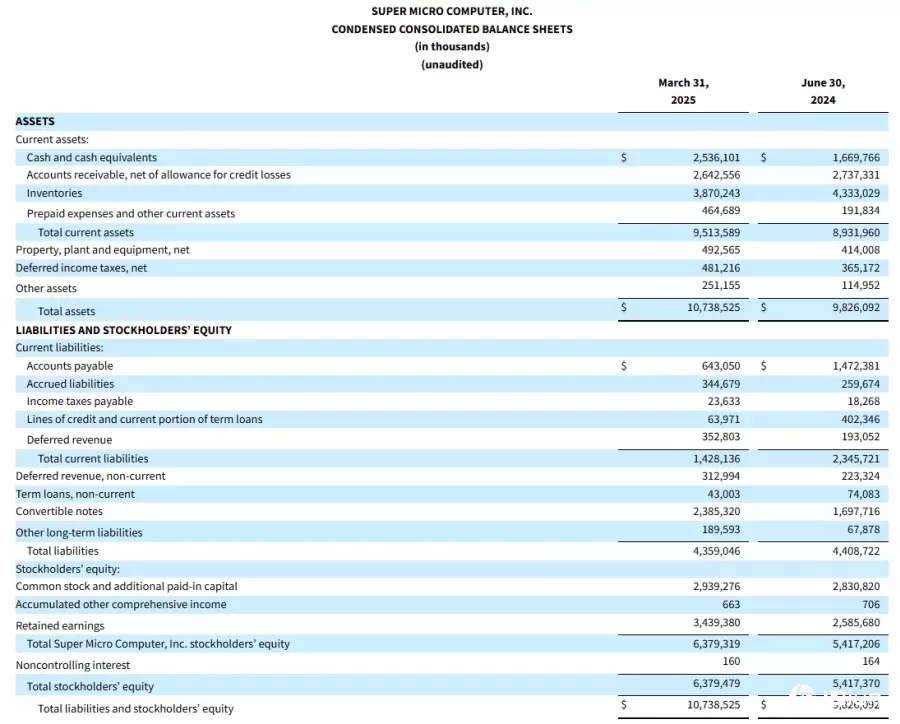Click the "Accounts payable" row label
Image resolution: width=900 pixels, height=724 pixels.
69,366
